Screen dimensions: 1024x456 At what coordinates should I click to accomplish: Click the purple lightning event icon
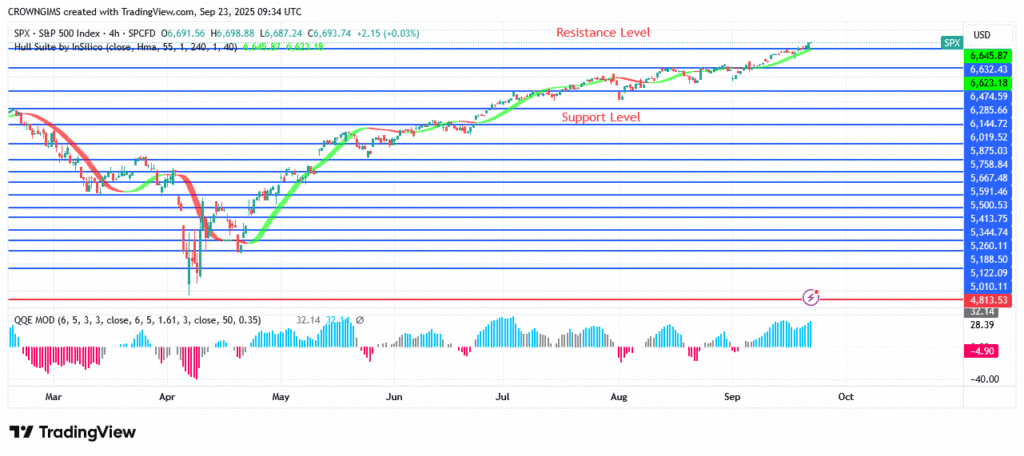click(x=812, y=296)
